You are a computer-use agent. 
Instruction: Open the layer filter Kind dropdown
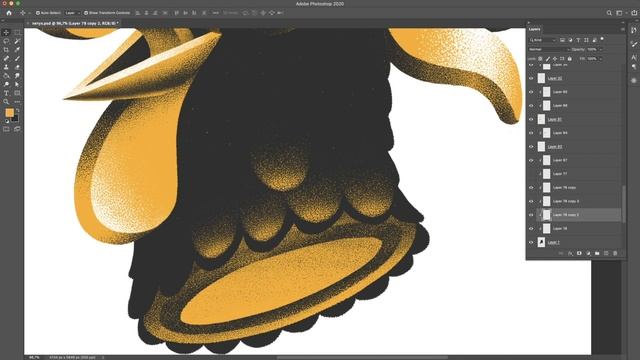pos(542,40)
